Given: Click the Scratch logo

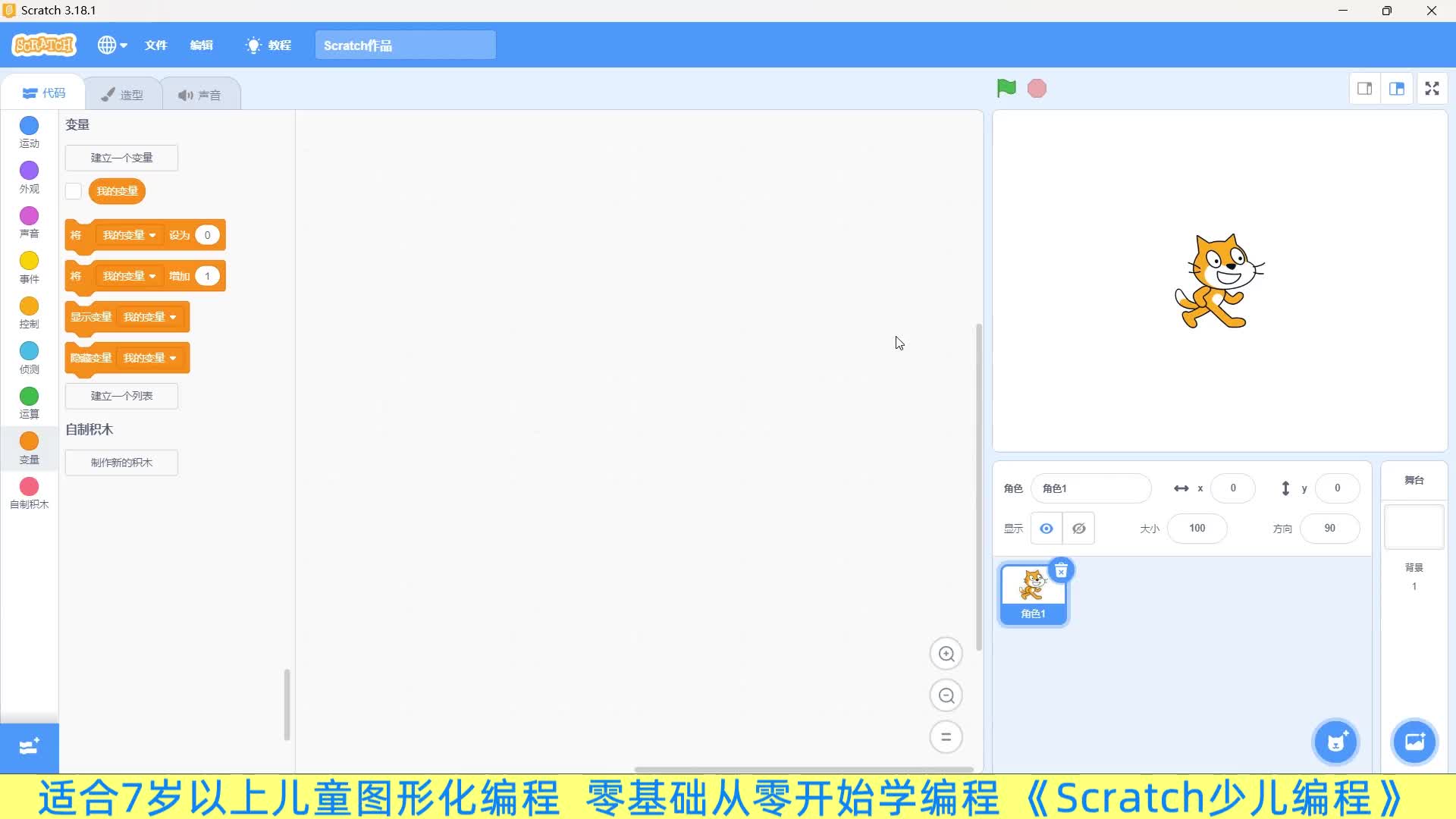Looking at the screenshot, I should tap(44, 45).
